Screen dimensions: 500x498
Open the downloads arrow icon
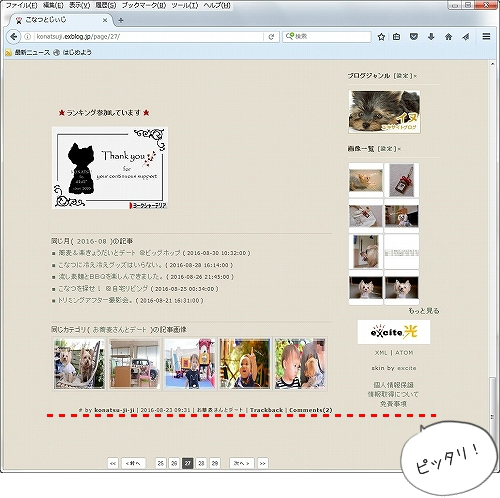431,37
